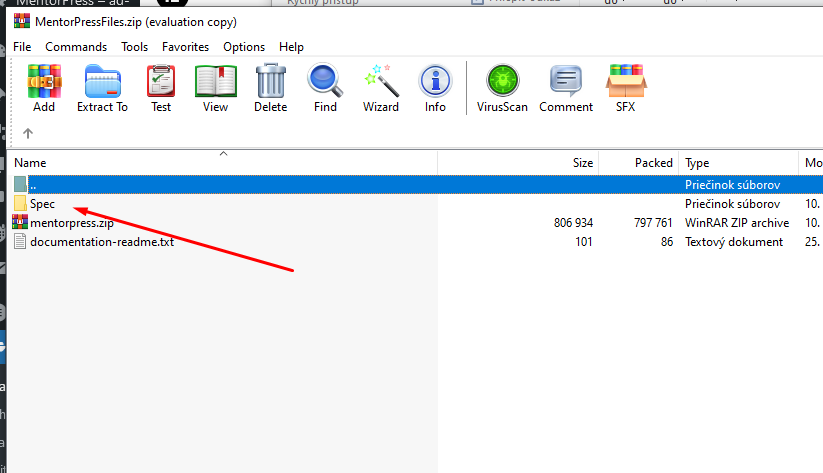Show archive Info

(435, 88)
